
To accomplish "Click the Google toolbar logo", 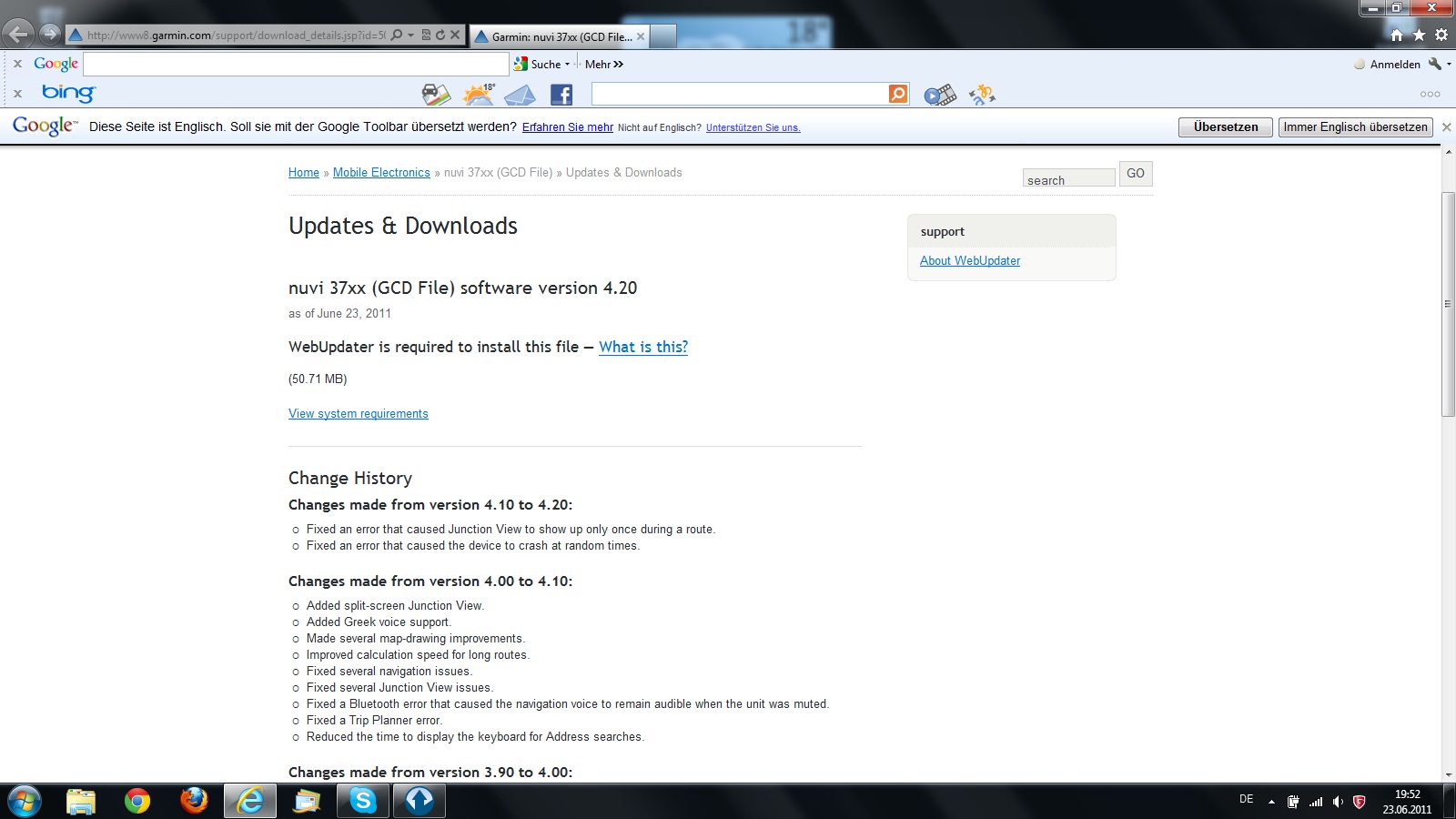I will point(56,64).
